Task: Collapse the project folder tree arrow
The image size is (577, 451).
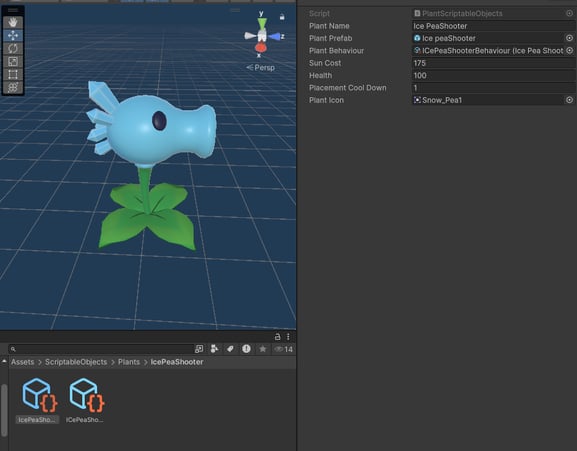Action: pyautogui.click(x=4, y=362)
